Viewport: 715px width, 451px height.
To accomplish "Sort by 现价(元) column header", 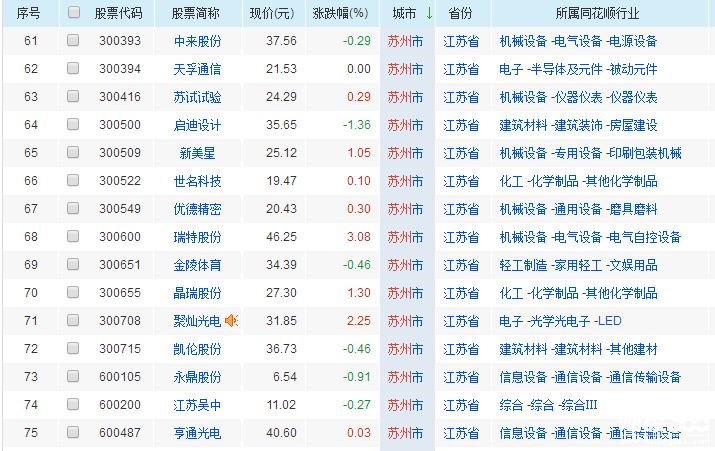I will [x=272, y=14].
